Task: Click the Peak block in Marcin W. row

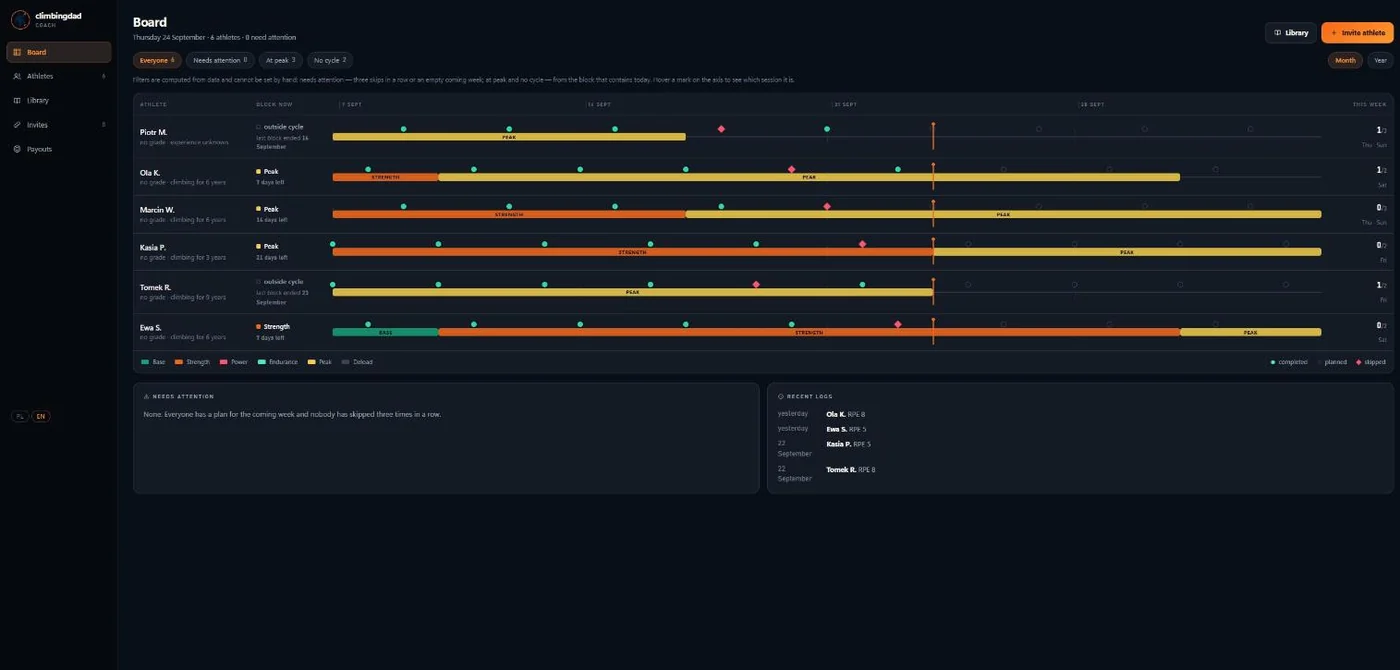Action: (1003, 214)
